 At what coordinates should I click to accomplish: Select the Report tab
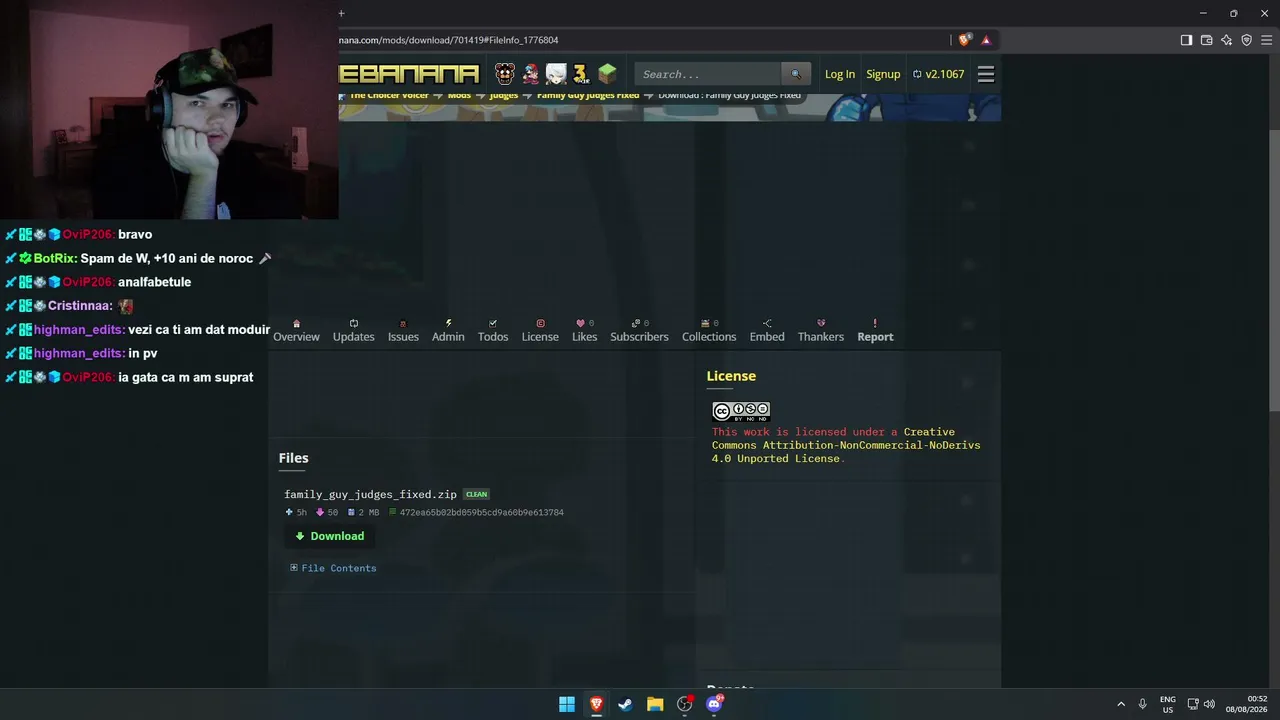[875, 331]
